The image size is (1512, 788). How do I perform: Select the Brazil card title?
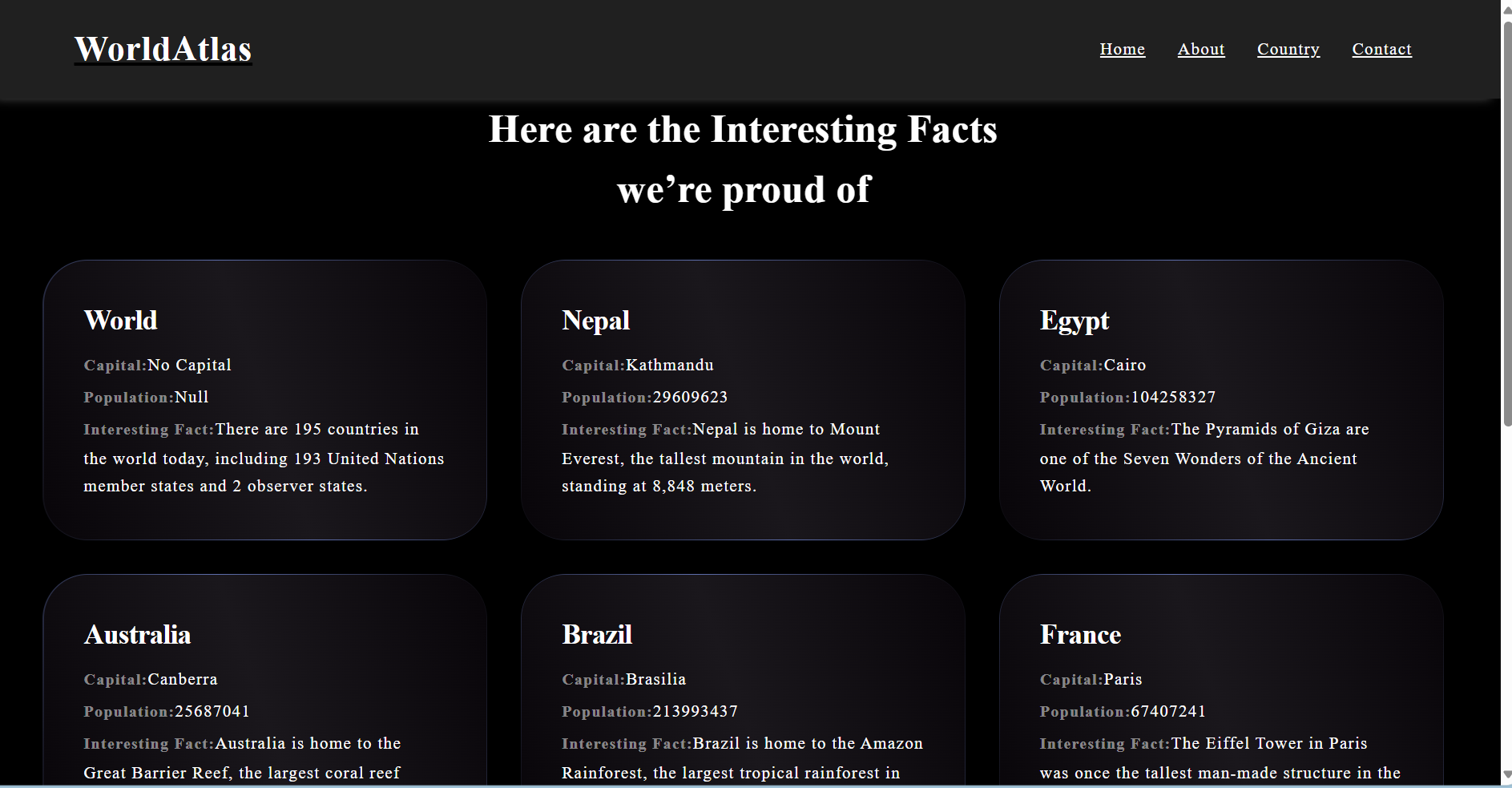tap(597, 634)
